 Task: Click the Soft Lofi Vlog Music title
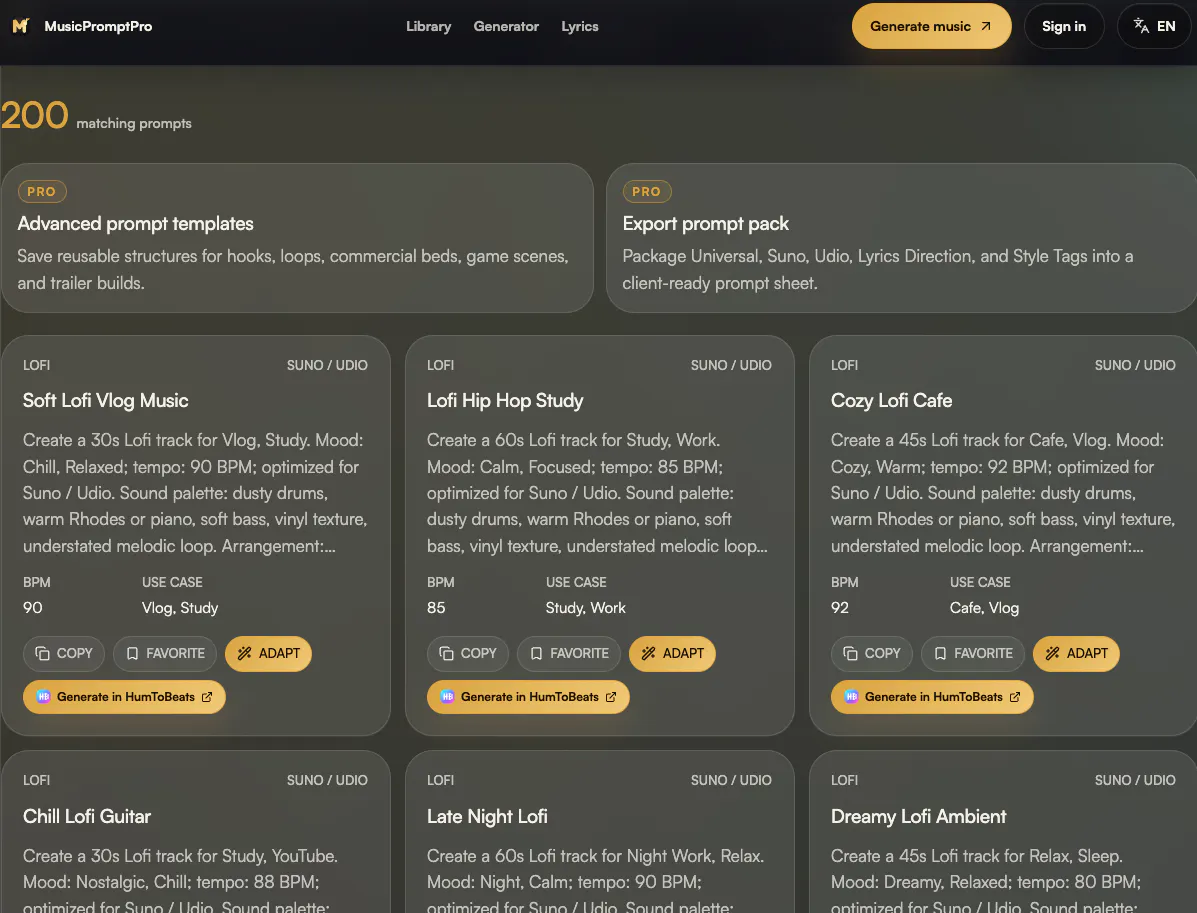105,401
